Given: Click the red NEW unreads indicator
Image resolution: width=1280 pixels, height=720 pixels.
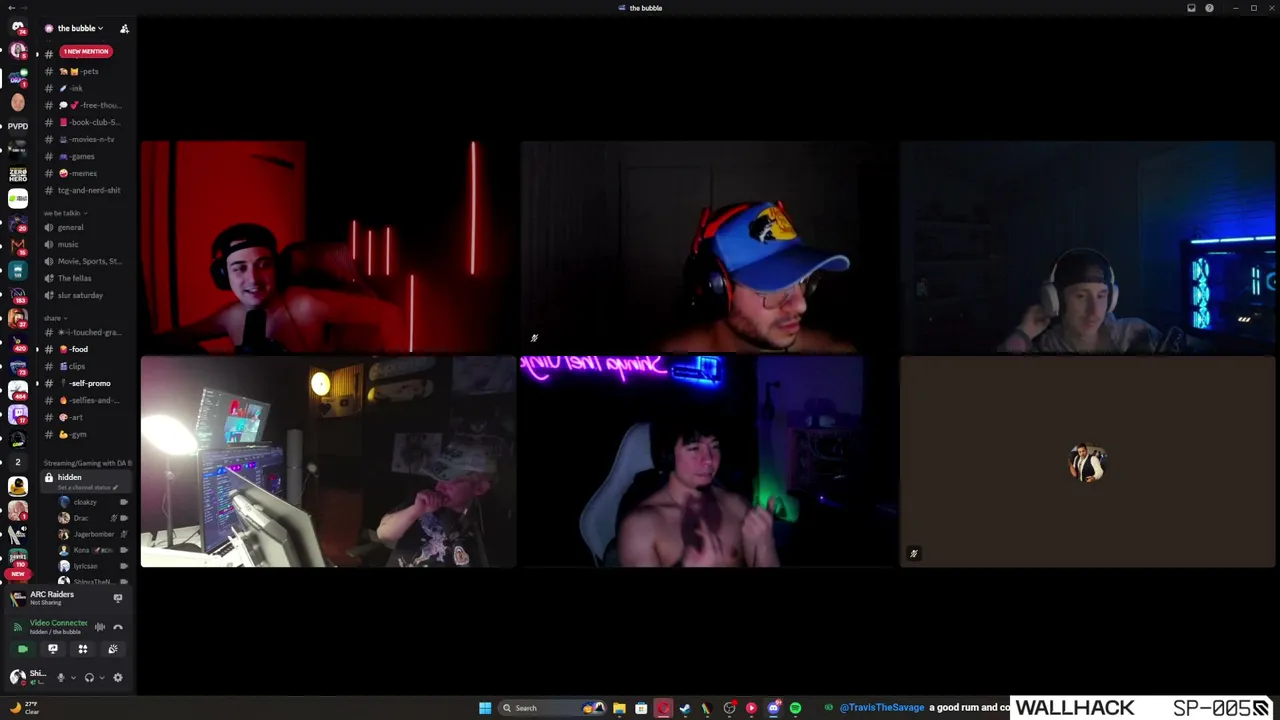Looking at the screenshot, I should click(x=17, y=574).
